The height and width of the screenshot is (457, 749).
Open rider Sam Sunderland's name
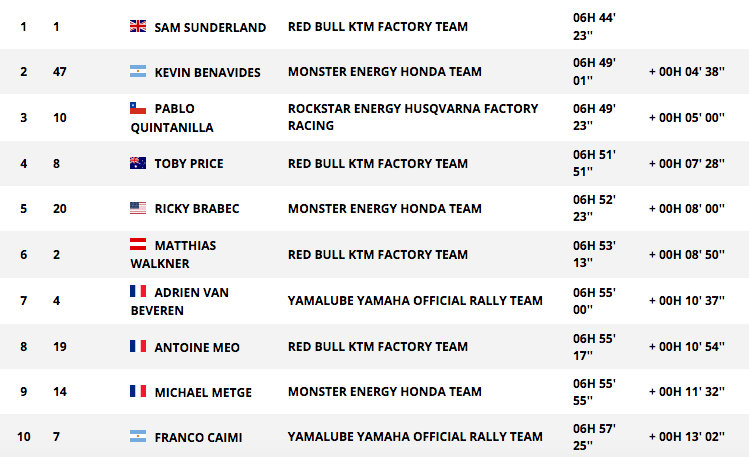coord(210,27)
